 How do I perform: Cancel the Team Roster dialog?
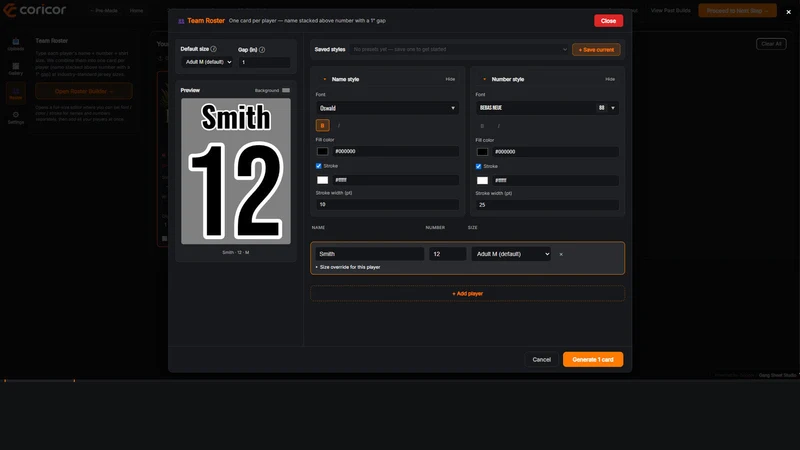click(x=541, y=360)
